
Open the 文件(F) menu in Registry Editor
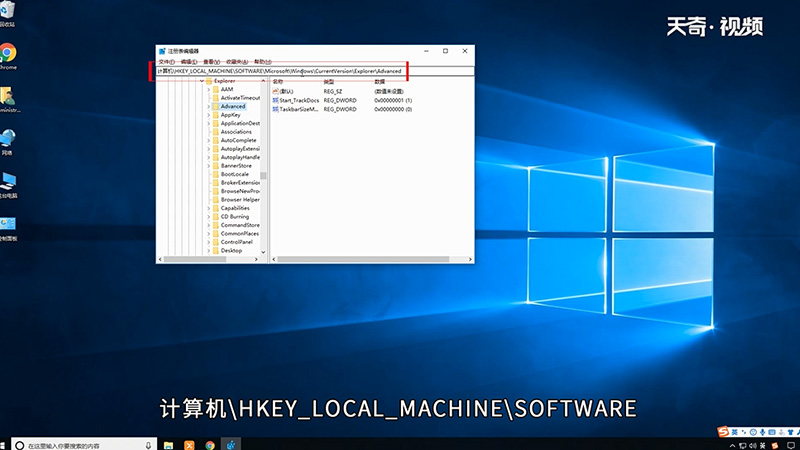167,62
